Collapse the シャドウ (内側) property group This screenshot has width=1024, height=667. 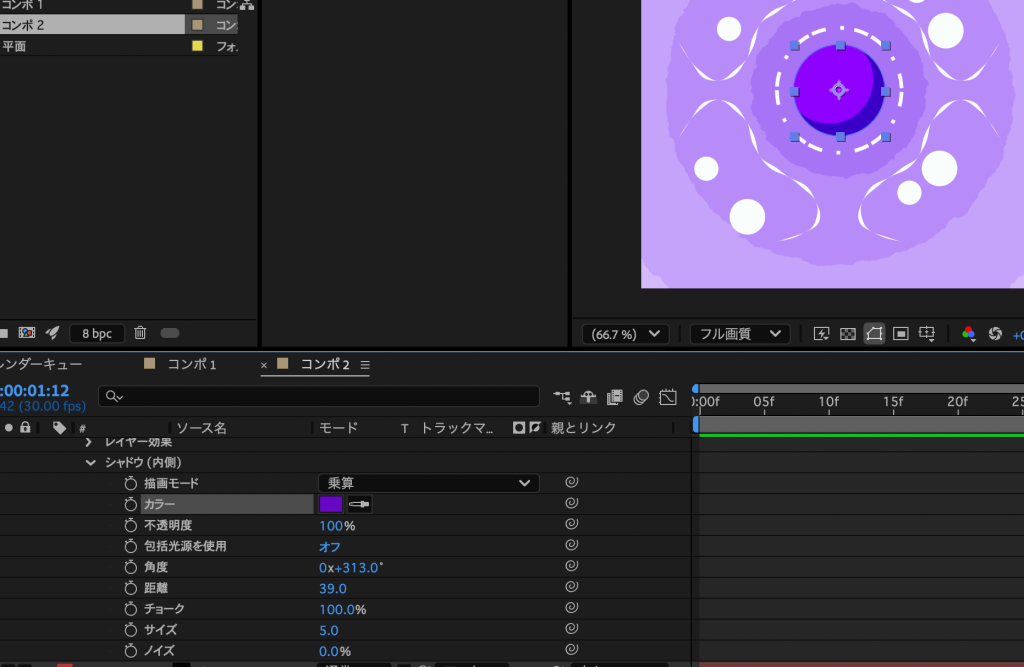click(91, 463)
